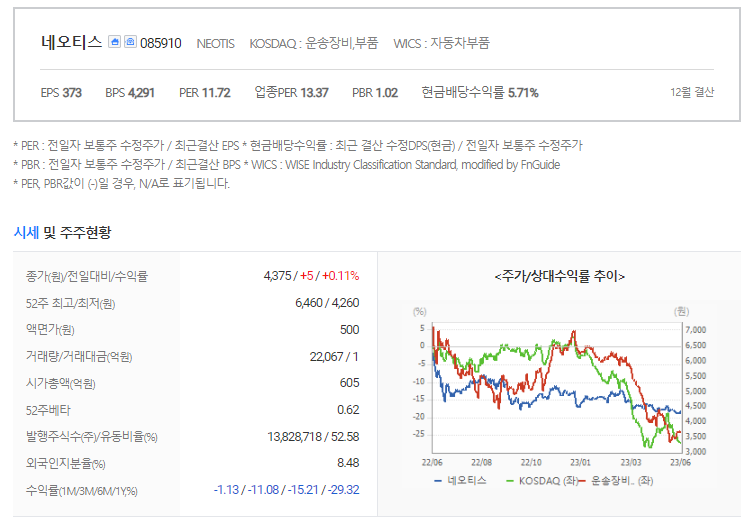Click the 7,000 label on the right price axis

point(695,330)
